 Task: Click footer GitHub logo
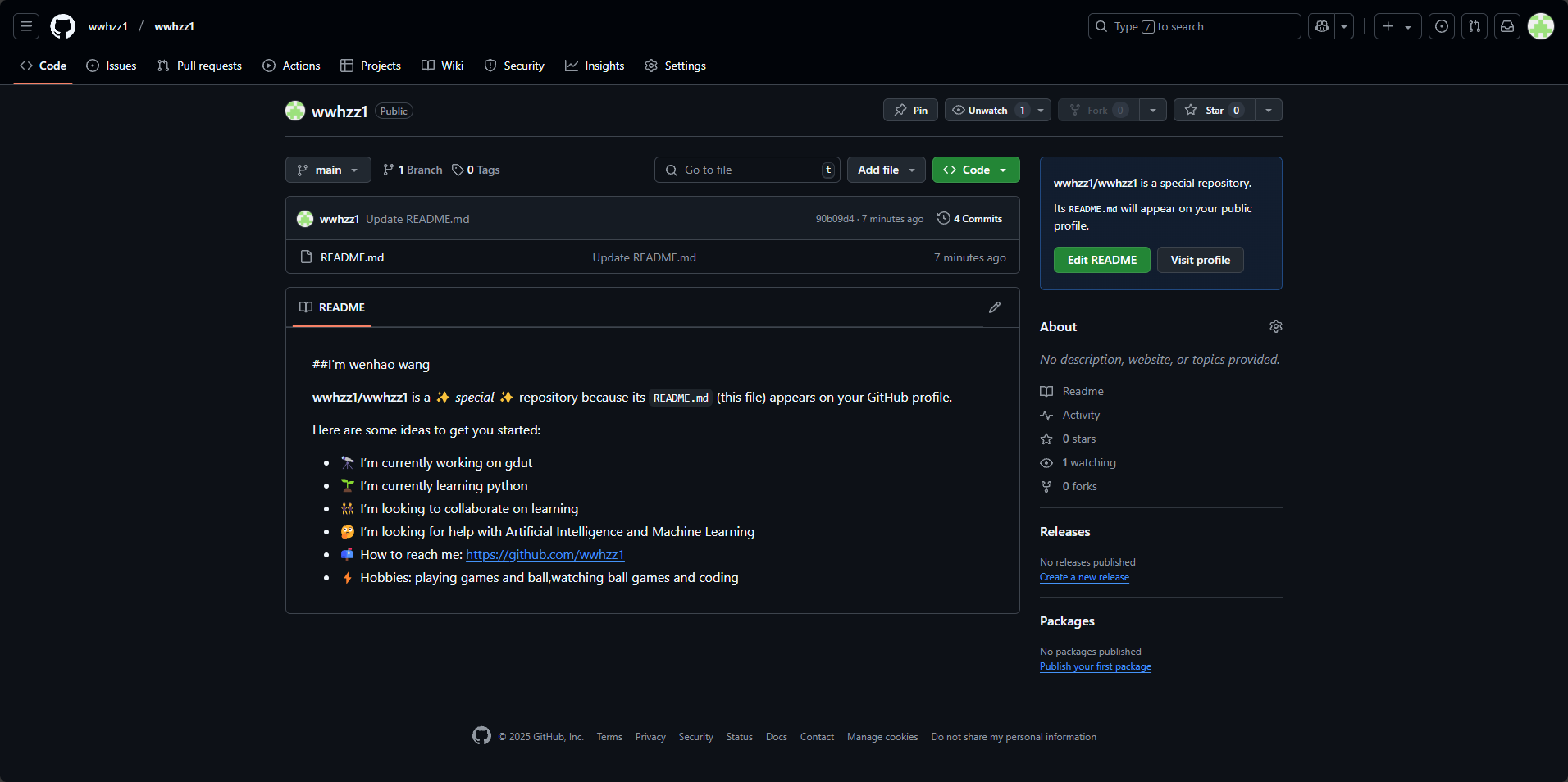(x=481, y=736)
